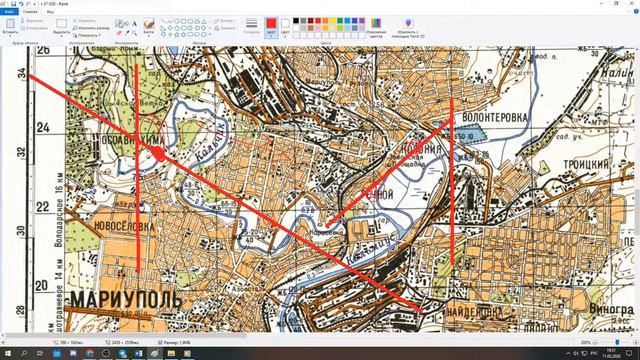640x360 pixels.
Task: Select the Color picker eyedropper tool
Action: (127, 33)
